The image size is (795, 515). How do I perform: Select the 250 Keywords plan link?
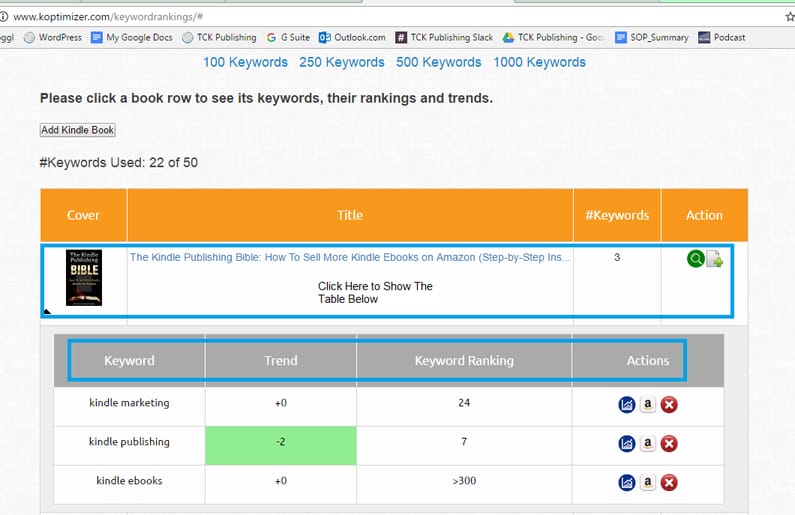(x=342, y=62)
